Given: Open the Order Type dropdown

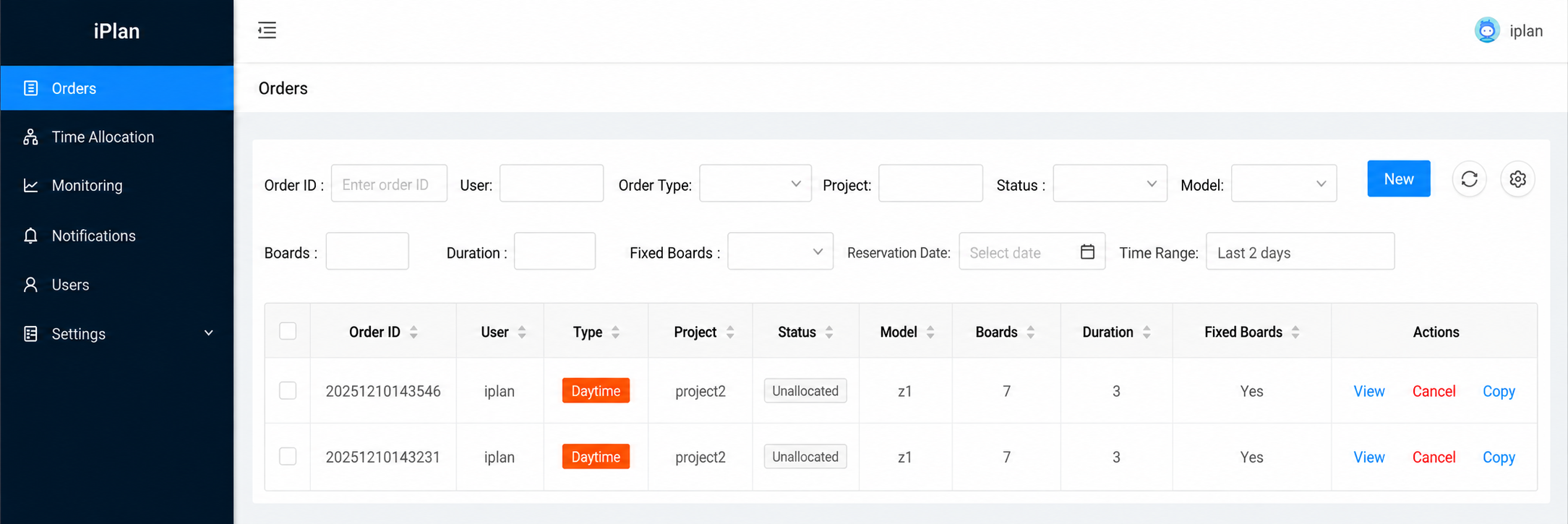Looking at the screenshot, I should tap(755, 184).
